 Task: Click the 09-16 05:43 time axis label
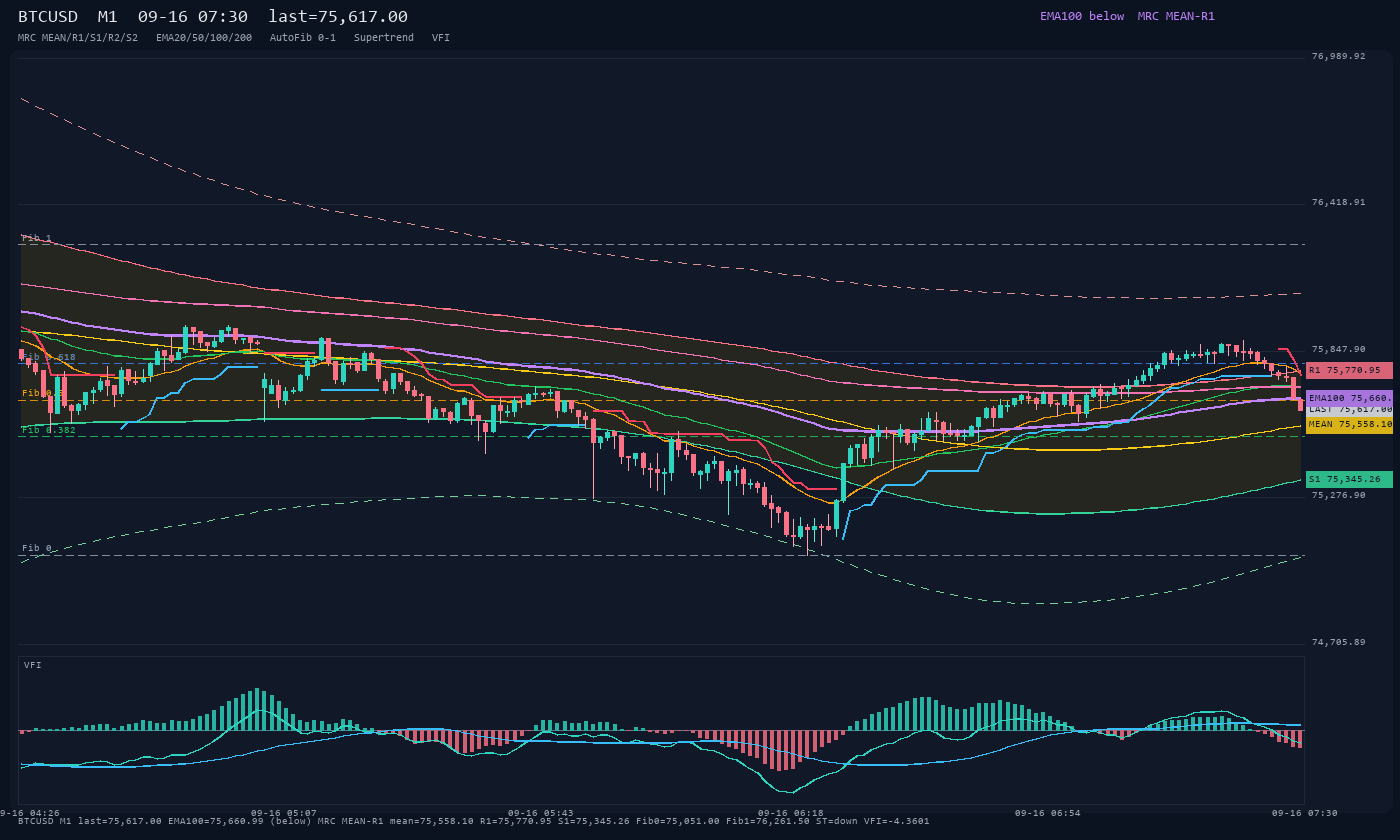click(x=541, y=813)
